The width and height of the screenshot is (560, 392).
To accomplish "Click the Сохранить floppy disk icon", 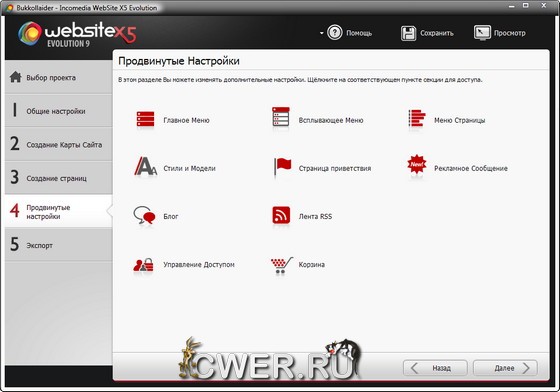I will click(408, 33).
